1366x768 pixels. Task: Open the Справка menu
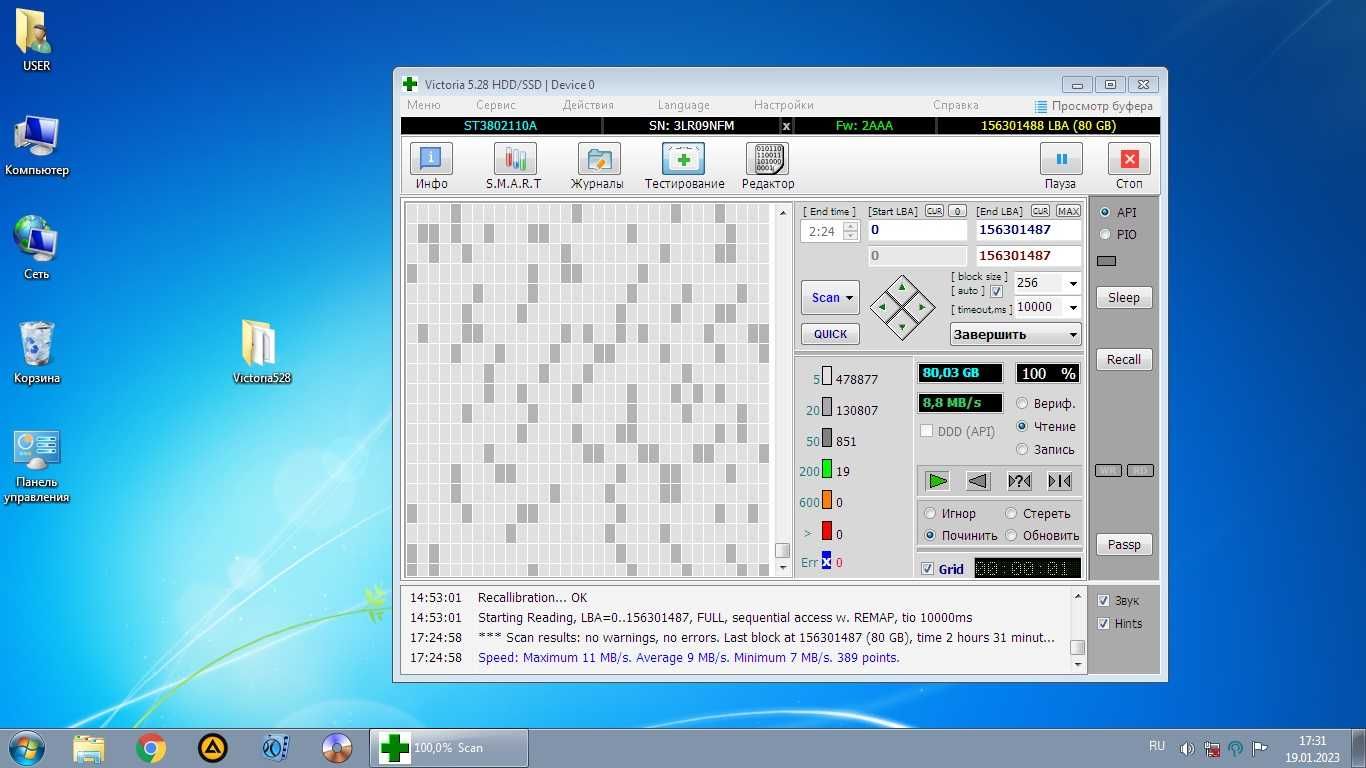pos(955,105)
